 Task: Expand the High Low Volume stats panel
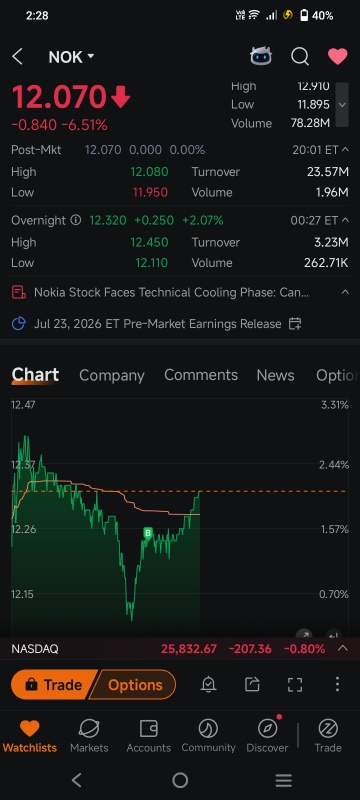pyautogui.click(x=342, y=105)
